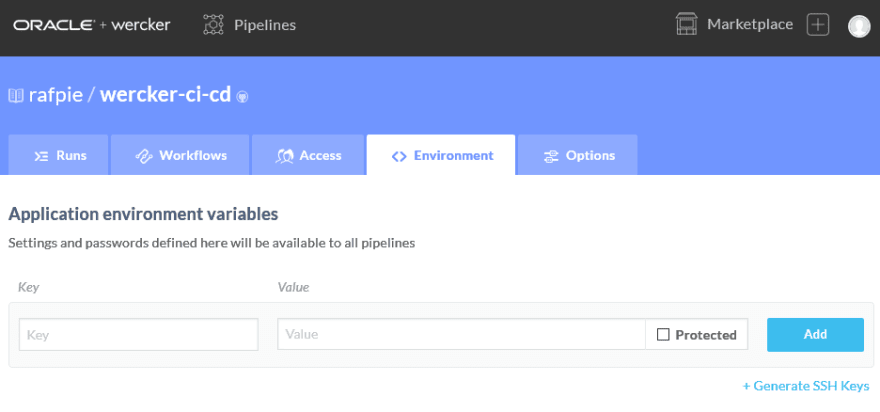Viewport: 880px width, 412px height.
Task: Enable the Protected checkbox
Action: point(663,335)
